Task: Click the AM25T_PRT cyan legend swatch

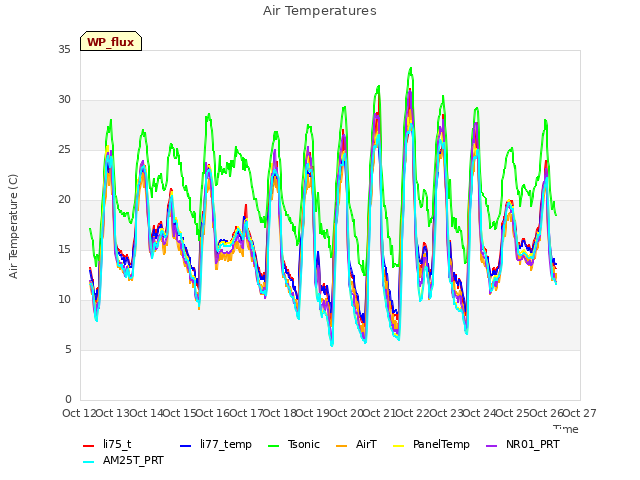Action: 89,462
